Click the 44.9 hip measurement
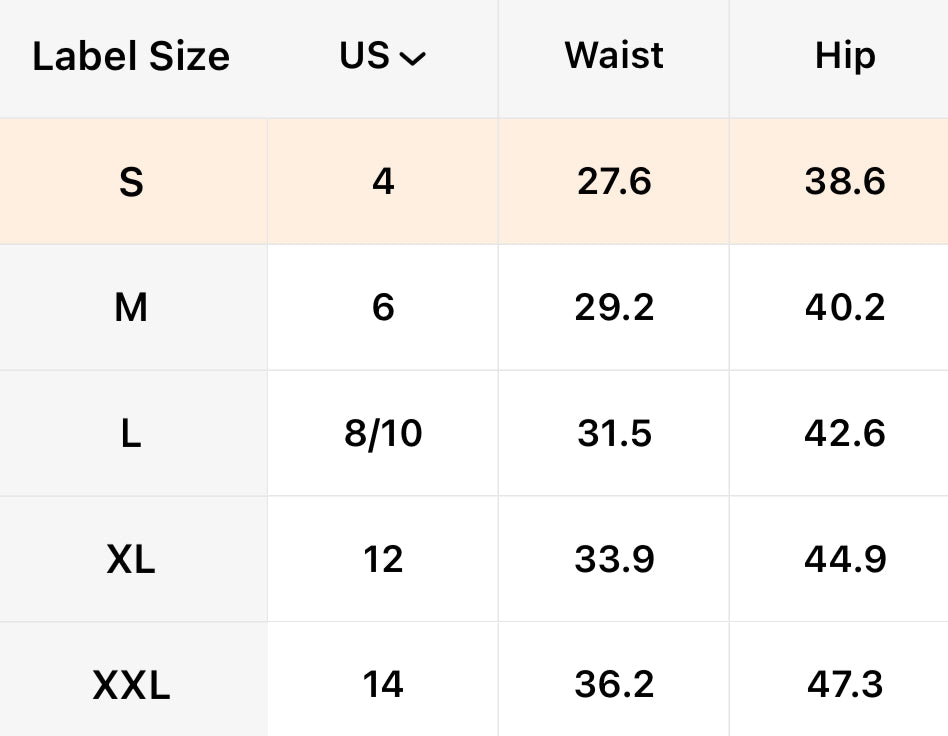Viewport: 948px width, 736px height. coord(845,560)
